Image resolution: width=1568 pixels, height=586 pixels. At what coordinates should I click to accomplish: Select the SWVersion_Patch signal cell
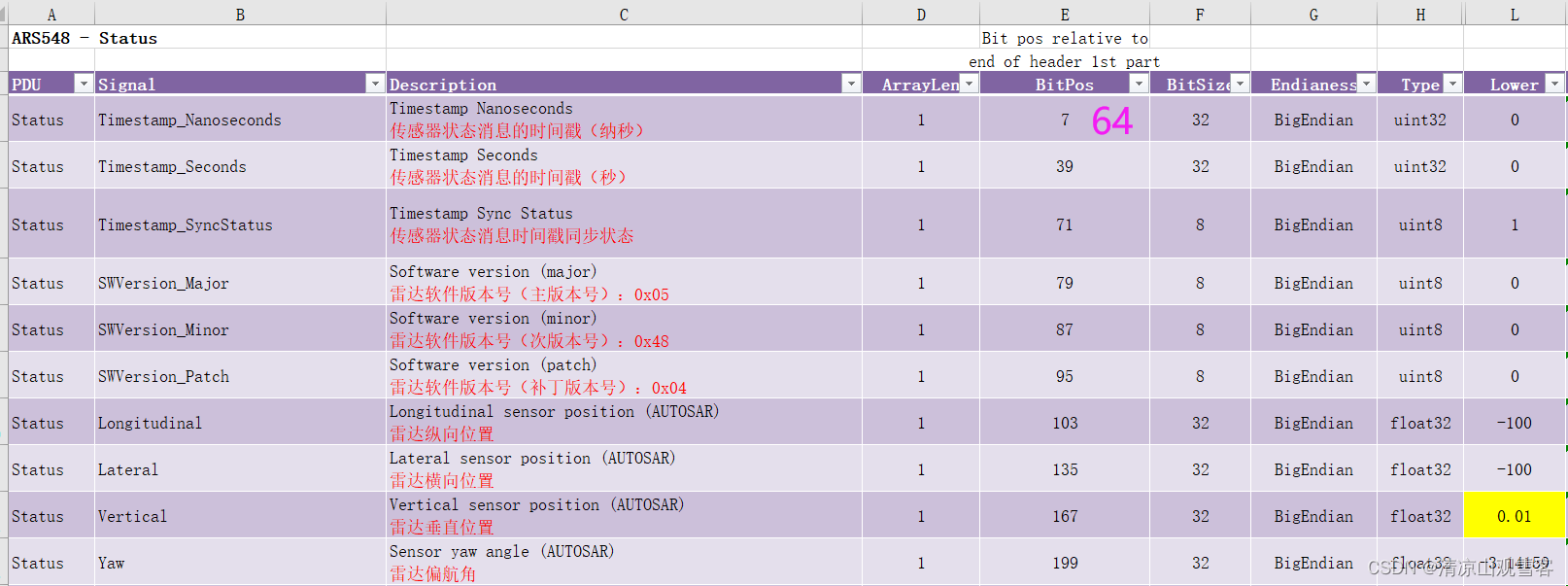pos(240,376)
